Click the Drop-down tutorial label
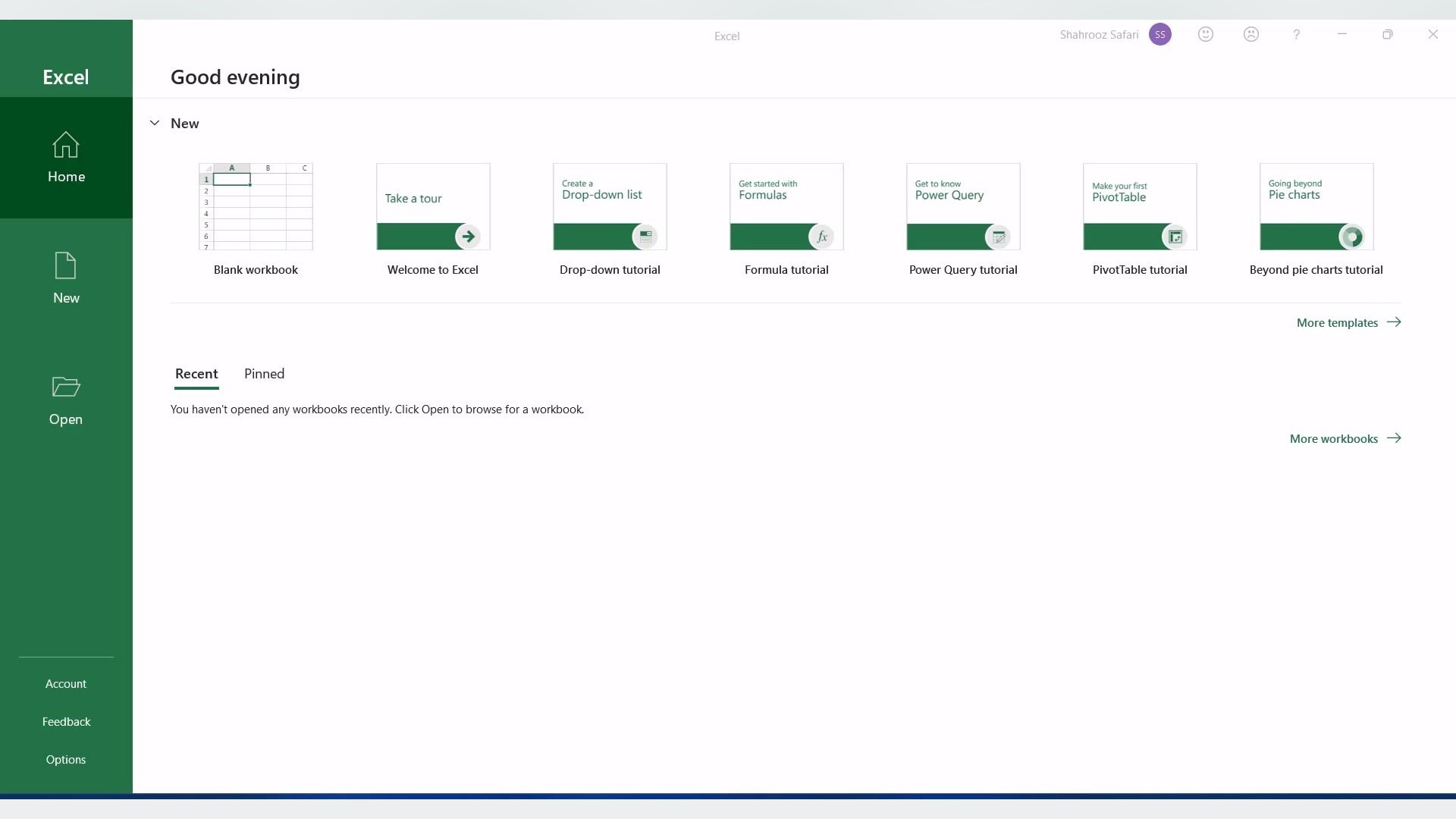Viewport: 1456px width, 819px height. pyautogui.click(x=610, y=270)
